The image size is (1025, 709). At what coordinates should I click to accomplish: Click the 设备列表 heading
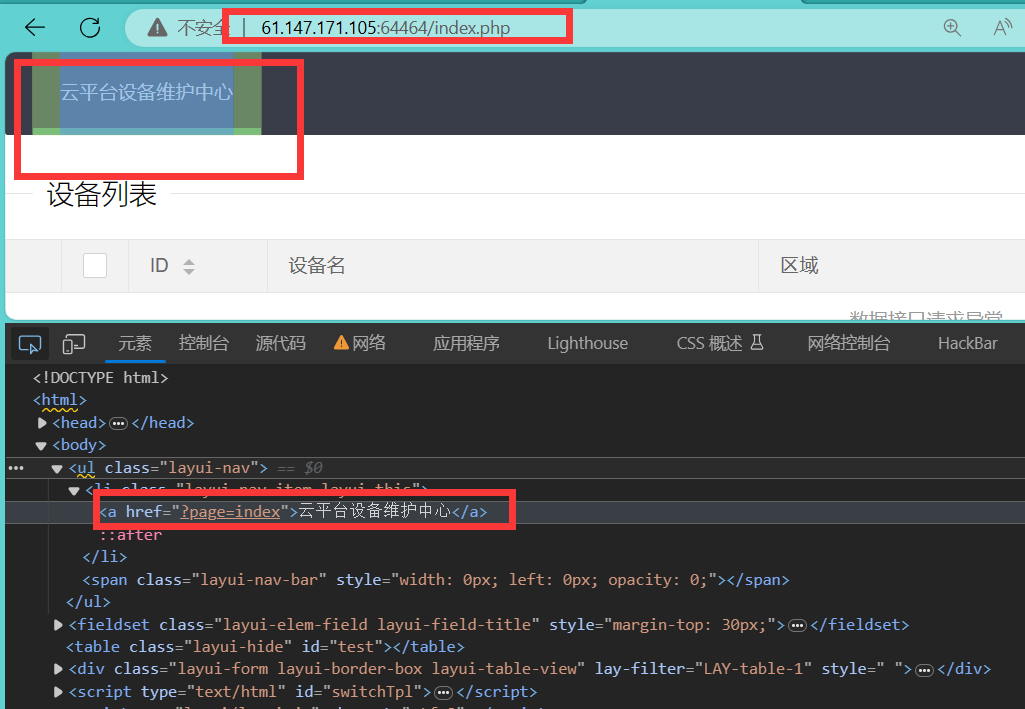point(101,195)
